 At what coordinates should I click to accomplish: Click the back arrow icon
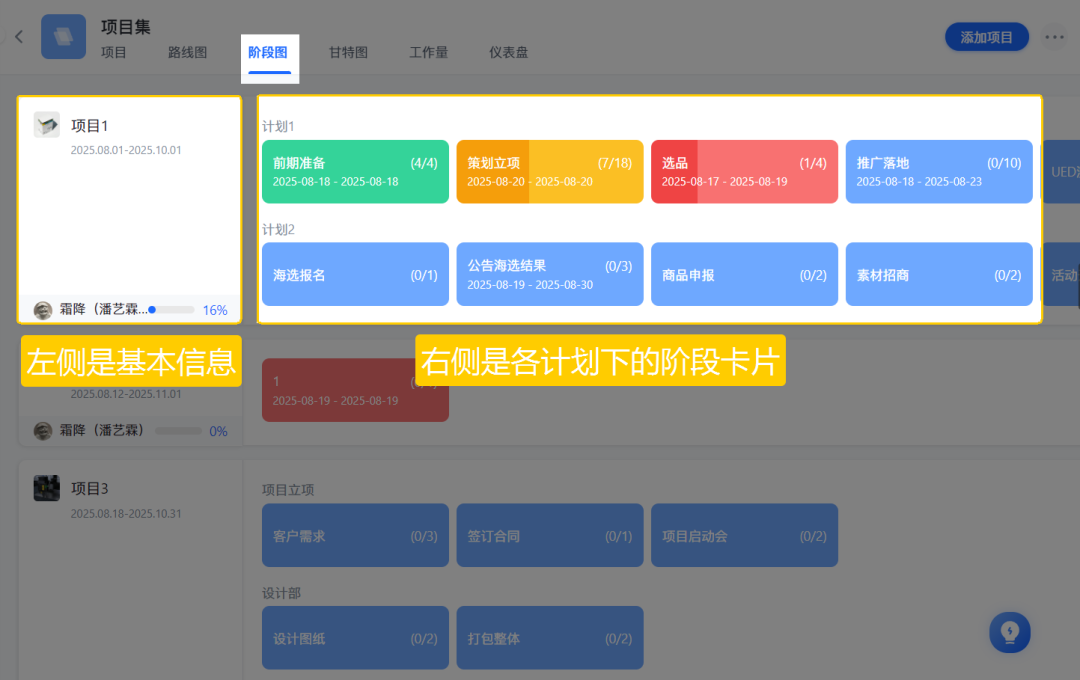18,37
